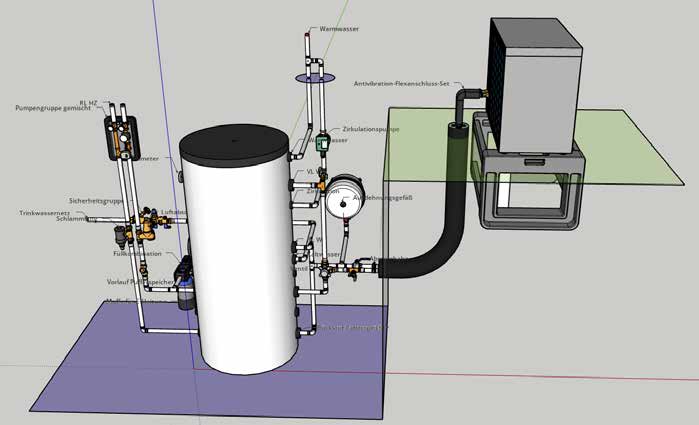Select the purple floor plane
This screenshot has height=425, width=699.
click(x=210, y=361)
